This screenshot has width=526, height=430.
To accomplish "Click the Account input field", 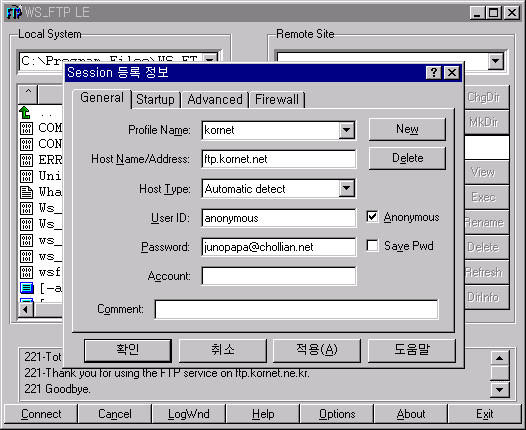I will click(279, 276).
